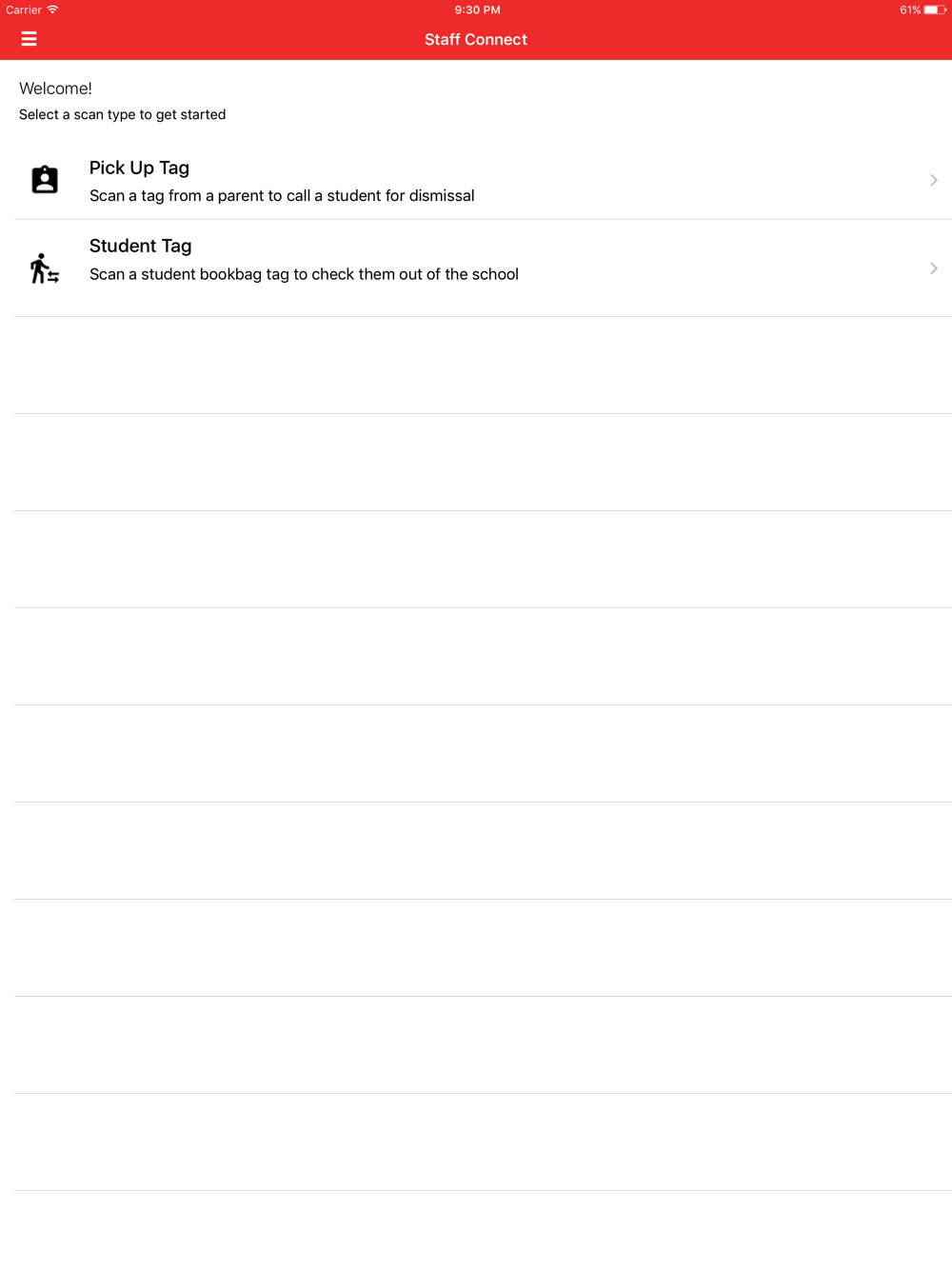Tap the 9:30 PM clock

[x=477, y=10]
